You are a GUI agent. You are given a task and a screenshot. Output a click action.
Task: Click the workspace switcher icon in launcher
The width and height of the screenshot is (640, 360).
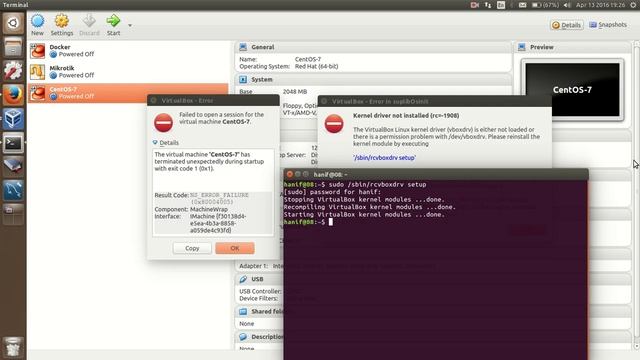click(x=13, y=214)
